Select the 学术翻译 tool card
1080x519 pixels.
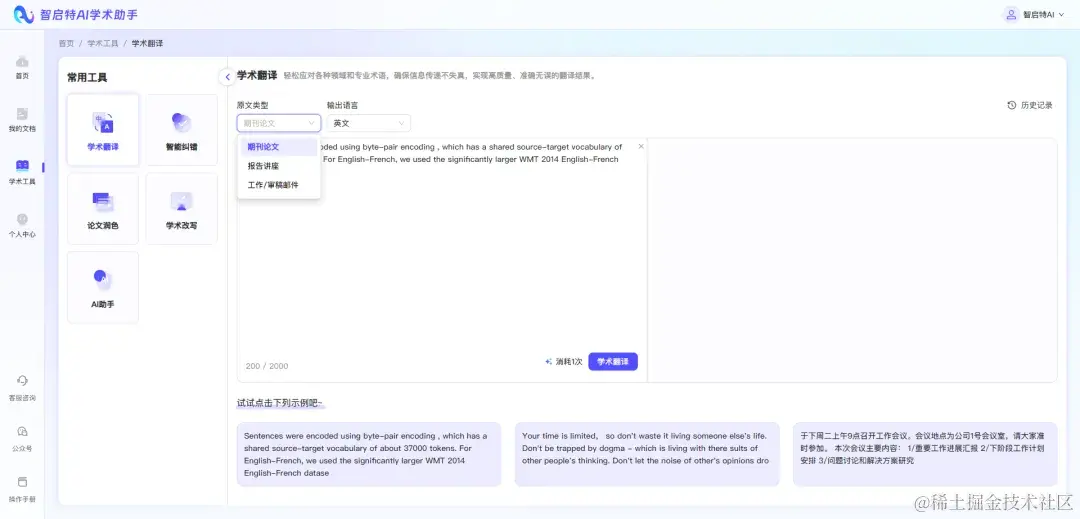tap(103, 130)
